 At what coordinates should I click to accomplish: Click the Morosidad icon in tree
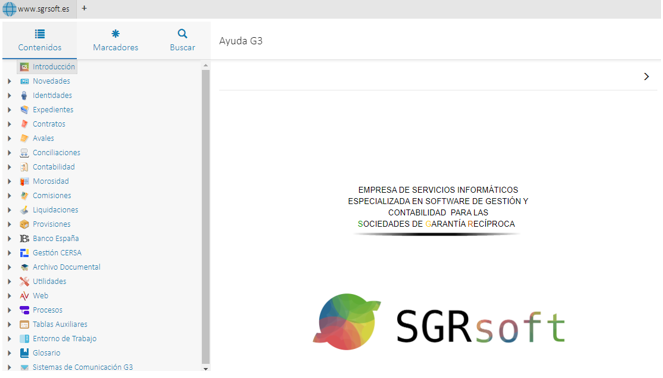24,181
